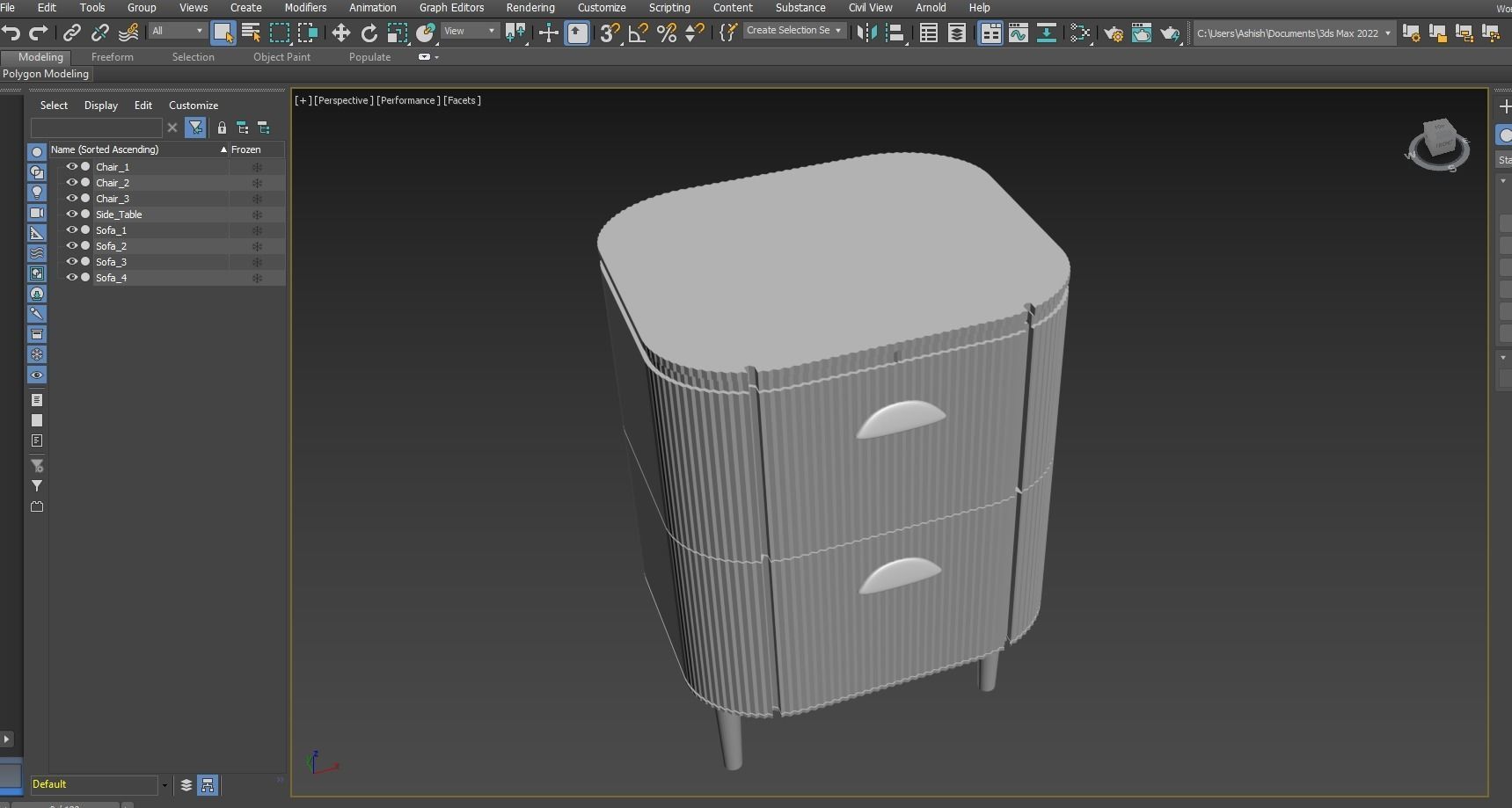This screenshot has width=1512, height=808.
Task: Click the Select and Place tool
Action: [426, 33]
